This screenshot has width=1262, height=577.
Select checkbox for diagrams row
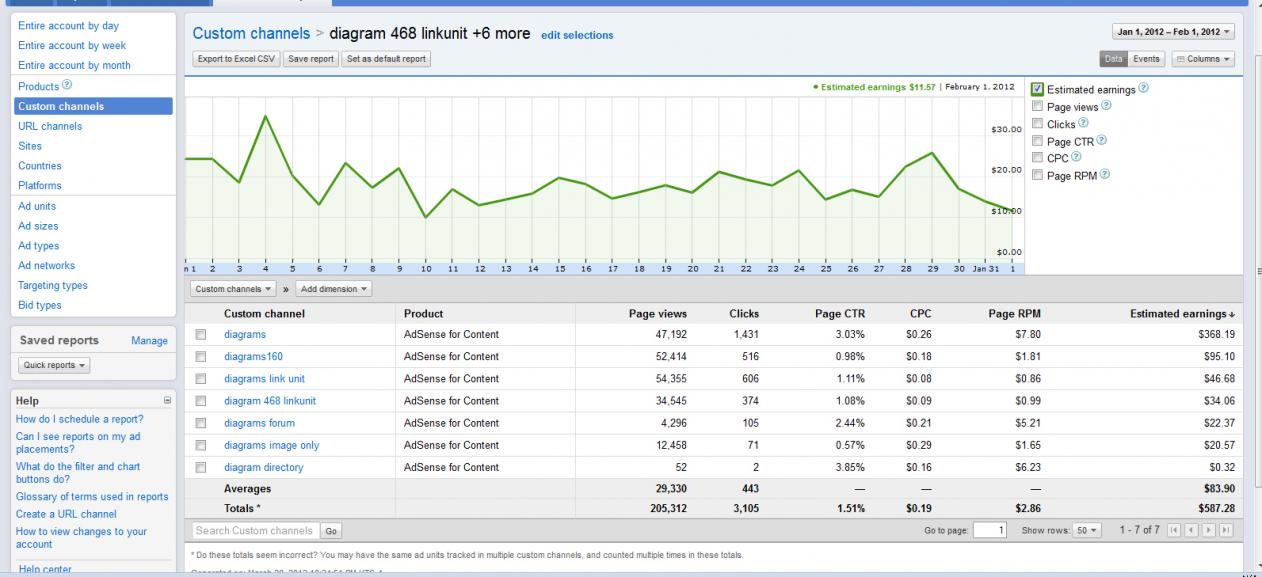(202, 335)
